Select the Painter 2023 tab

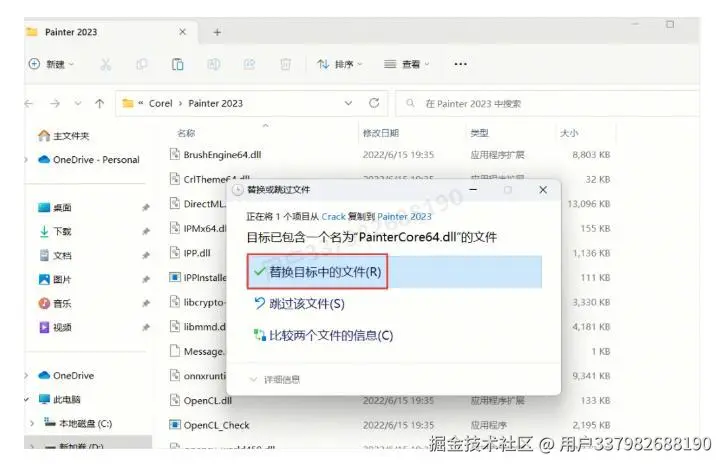point(109,32)
